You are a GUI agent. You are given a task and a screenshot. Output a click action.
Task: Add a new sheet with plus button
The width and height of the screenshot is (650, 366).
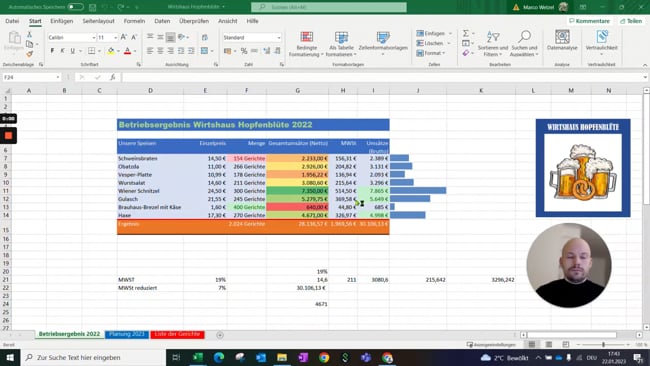coord(220,335)
